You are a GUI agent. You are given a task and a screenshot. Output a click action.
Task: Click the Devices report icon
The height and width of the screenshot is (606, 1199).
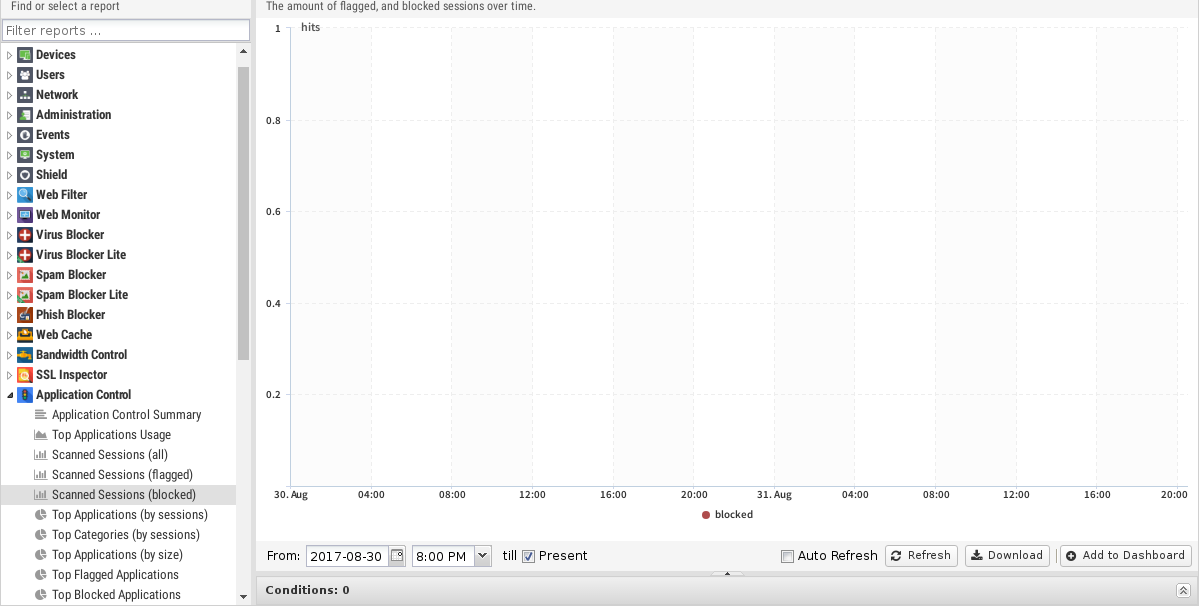[x=25, y=55]
